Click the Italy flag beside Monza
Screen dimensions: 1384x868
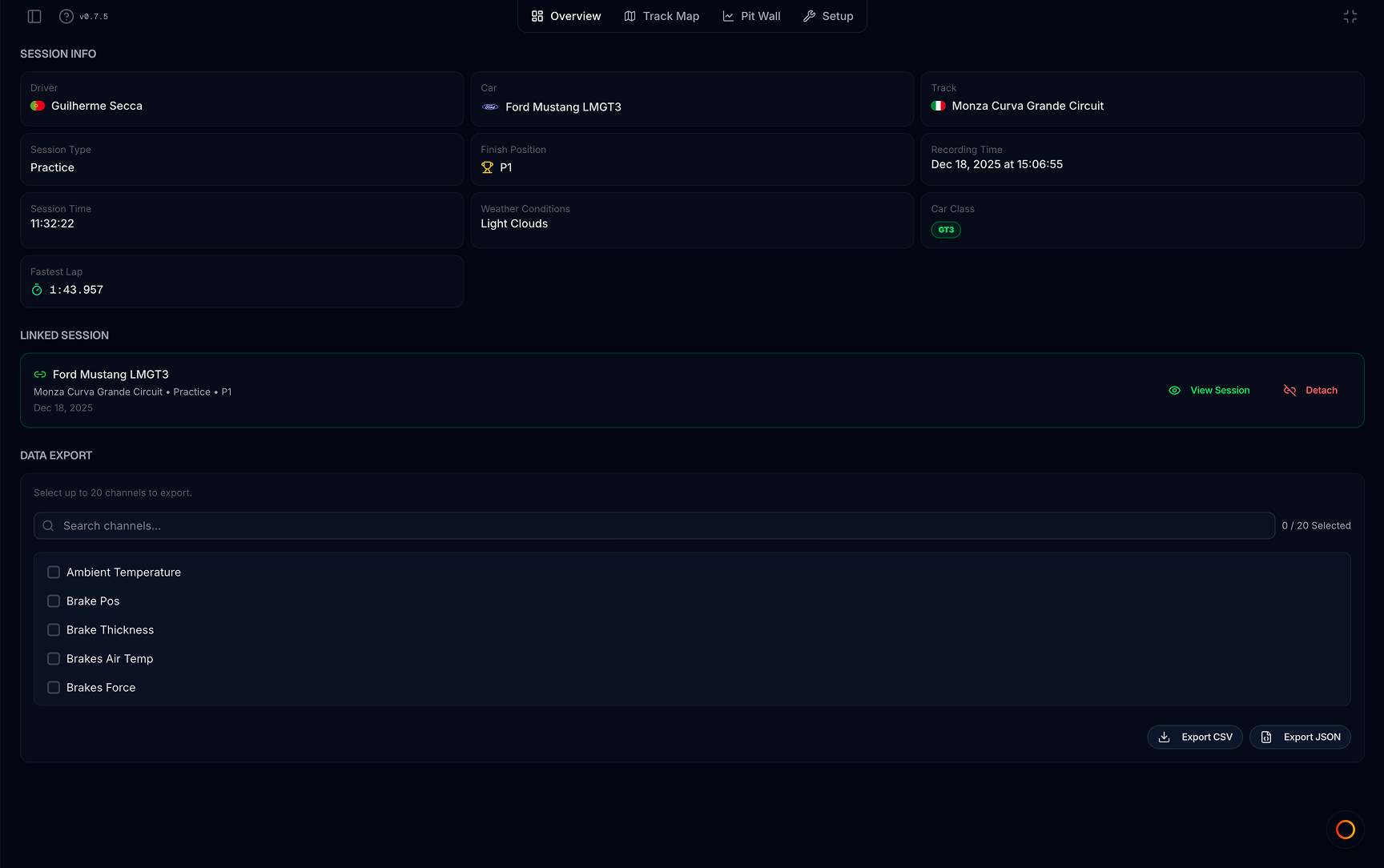pos(939,106)
